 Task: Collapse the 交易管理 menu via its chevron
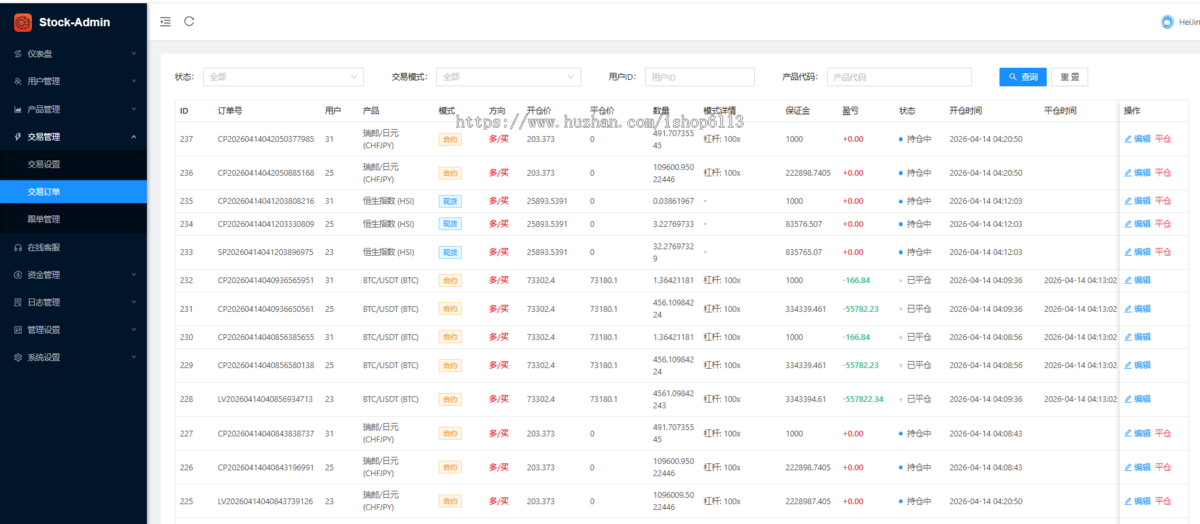tap(132, 136)
